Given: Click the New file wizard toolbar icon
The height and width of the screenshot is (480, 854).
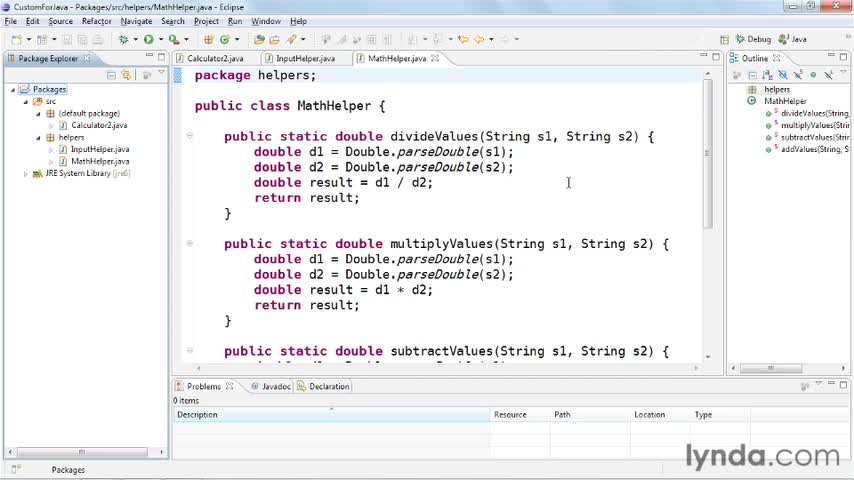Looking at the screenshot, I should 17,39.
